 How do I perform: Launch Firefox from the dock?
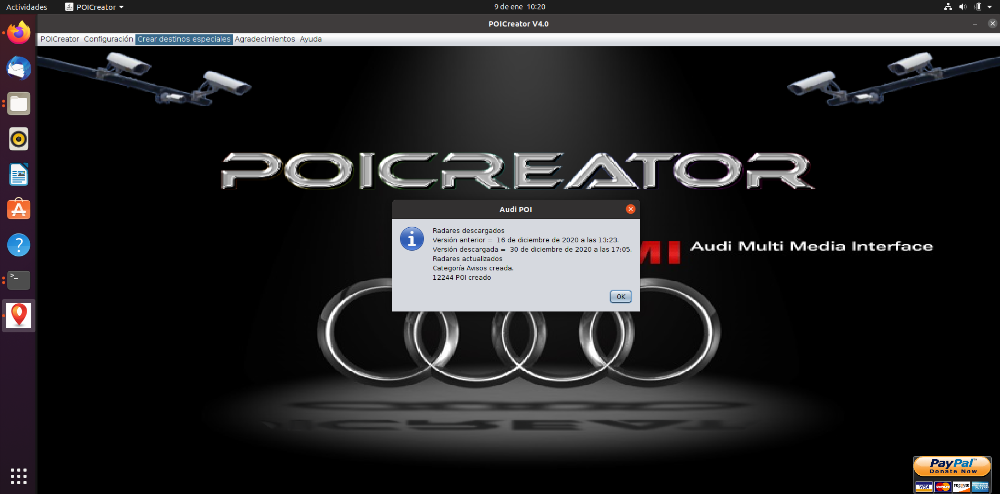[19, 32]
